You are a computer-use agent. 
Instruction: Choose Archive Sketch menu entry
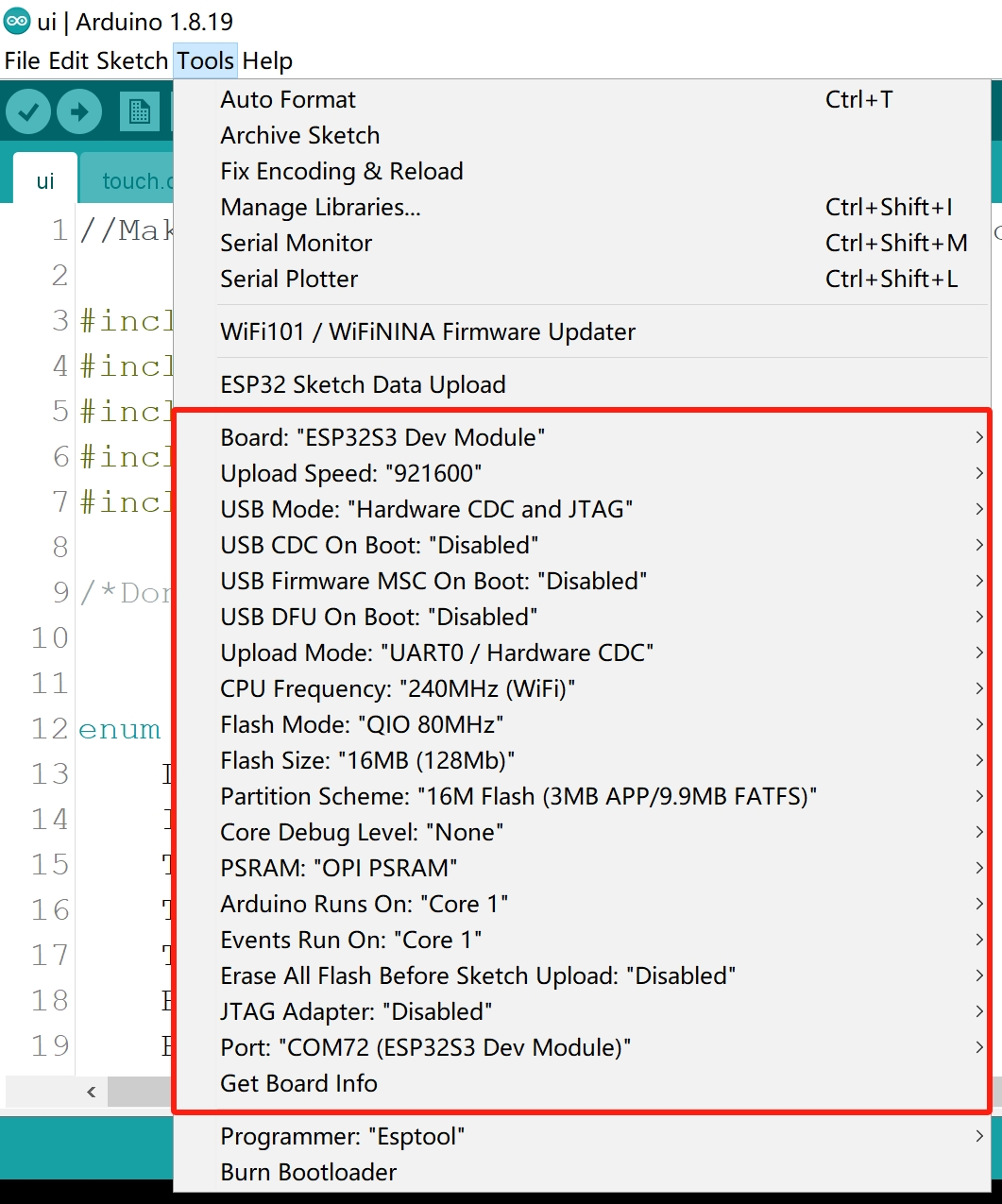[x=582, y=135]
